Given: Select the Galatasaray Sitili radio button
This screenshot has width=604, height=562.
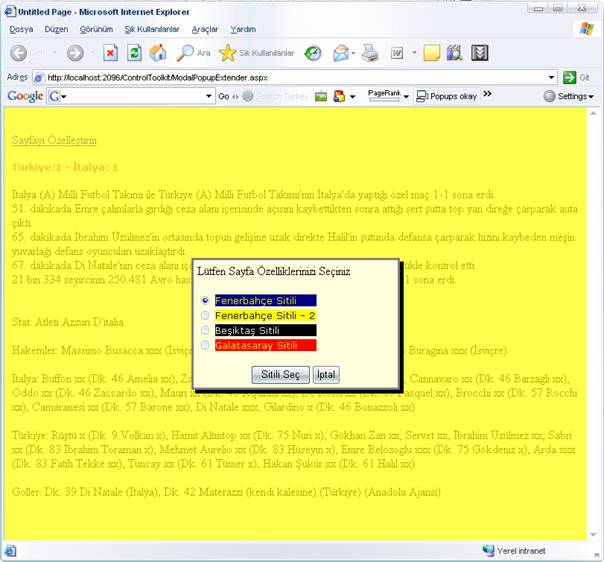Looking at the screenshot, I should point(205,345).
